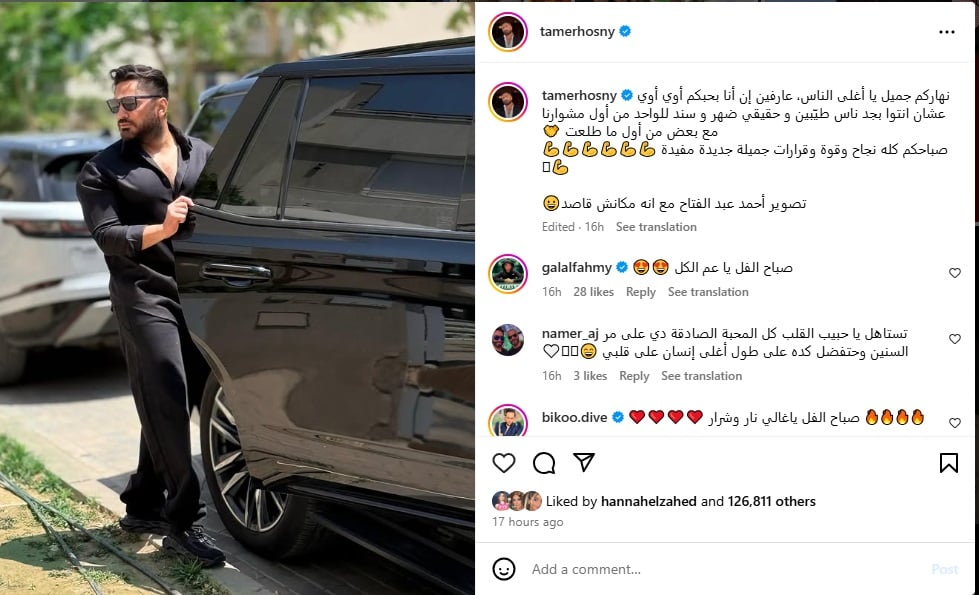Save the post with the bookmark icon
Image resolution: width=979 pixels, height=595 pixels.
coord(948,463)
